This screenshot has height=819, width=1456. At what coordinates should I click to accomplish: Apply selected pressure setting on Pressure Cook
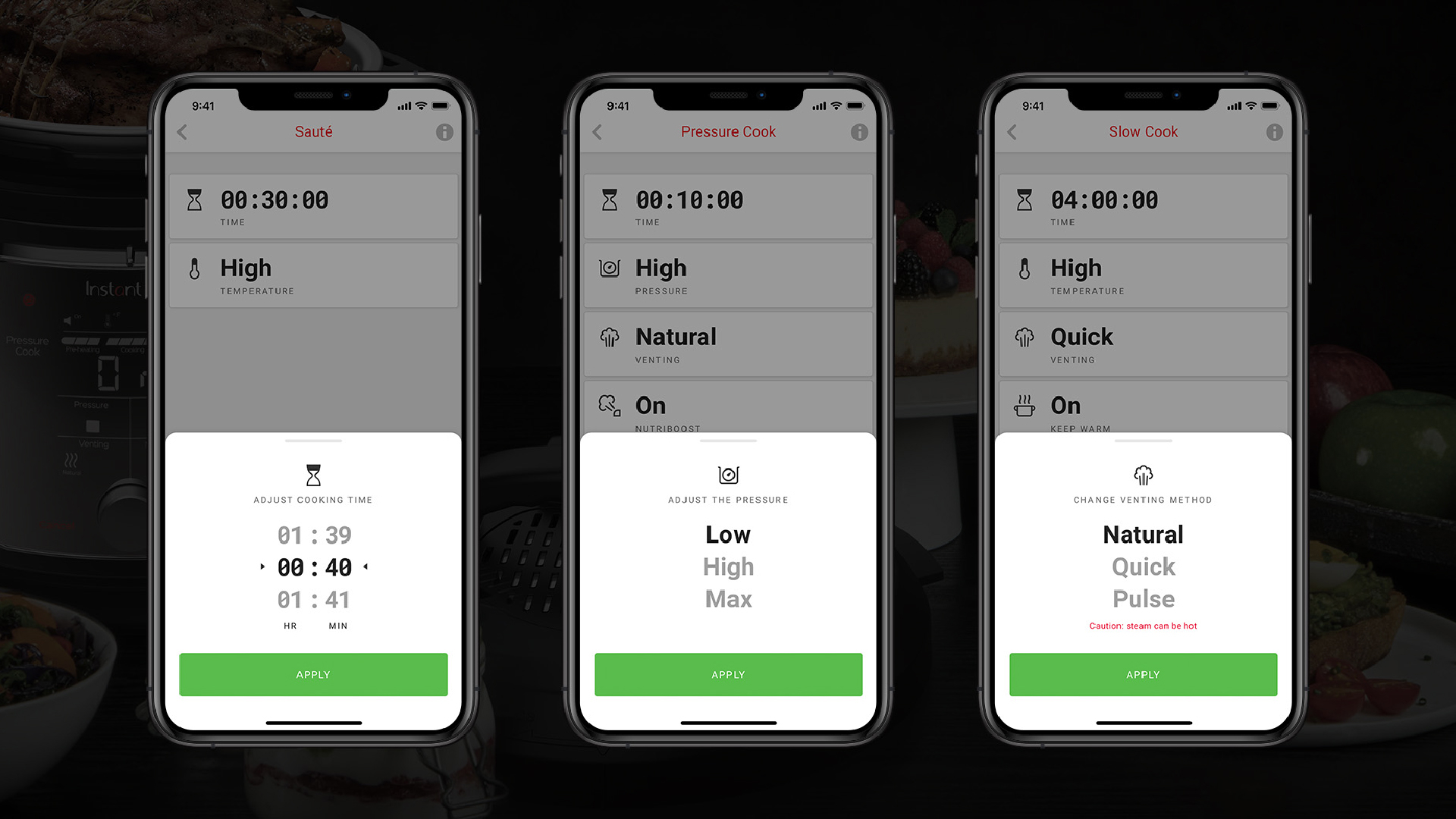pyautogui.click(x=727, y=674)
